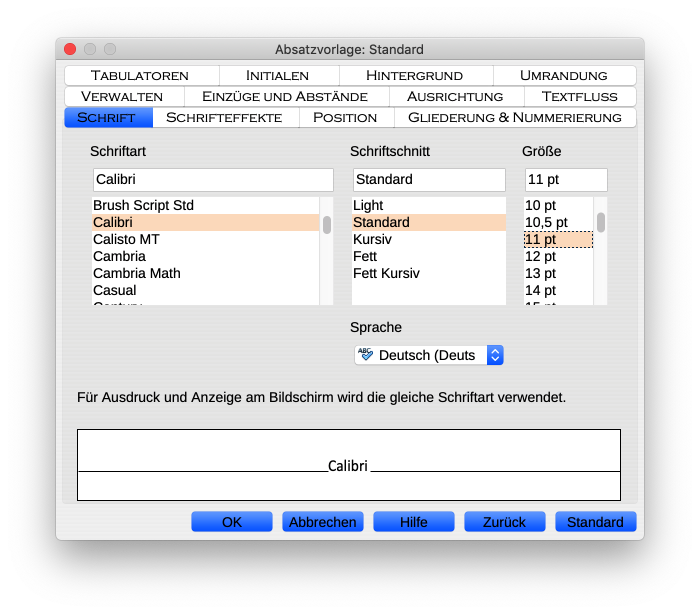Open the Sprache language dropdown
700x614 pixels.
(x=429, y=355)
